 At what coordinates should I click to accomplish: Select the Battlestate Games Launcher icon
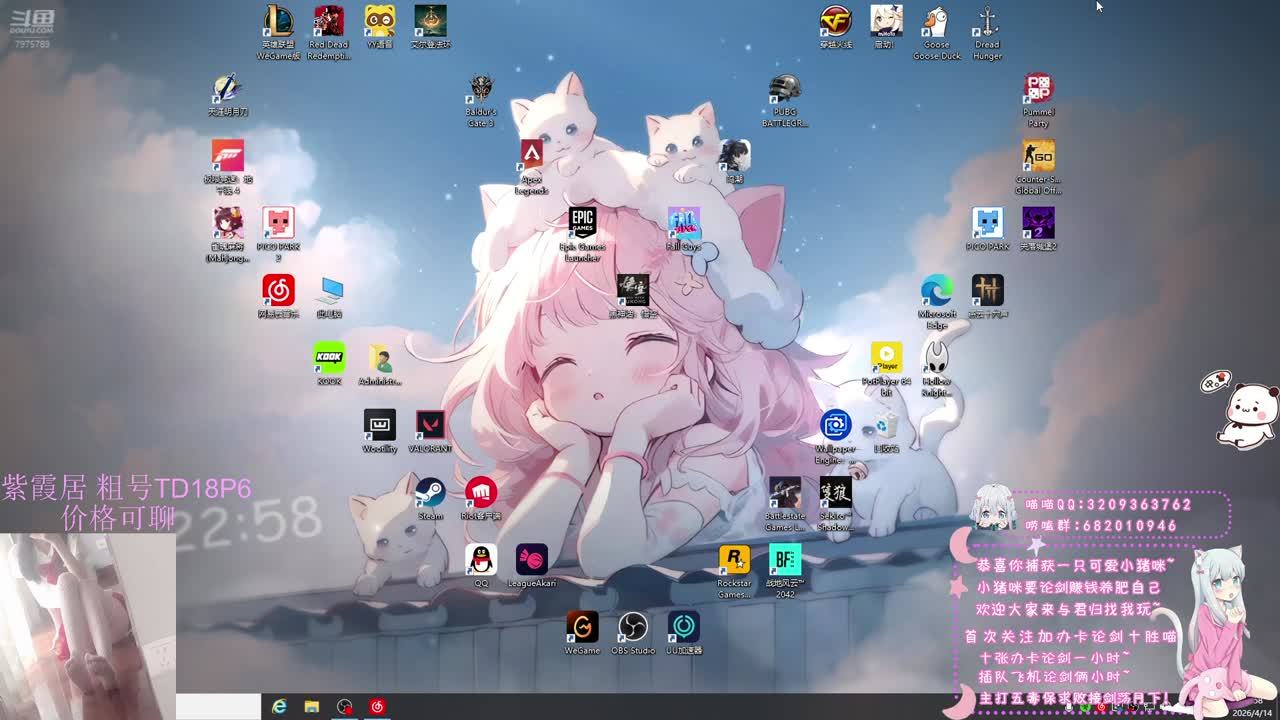[785, 505]
